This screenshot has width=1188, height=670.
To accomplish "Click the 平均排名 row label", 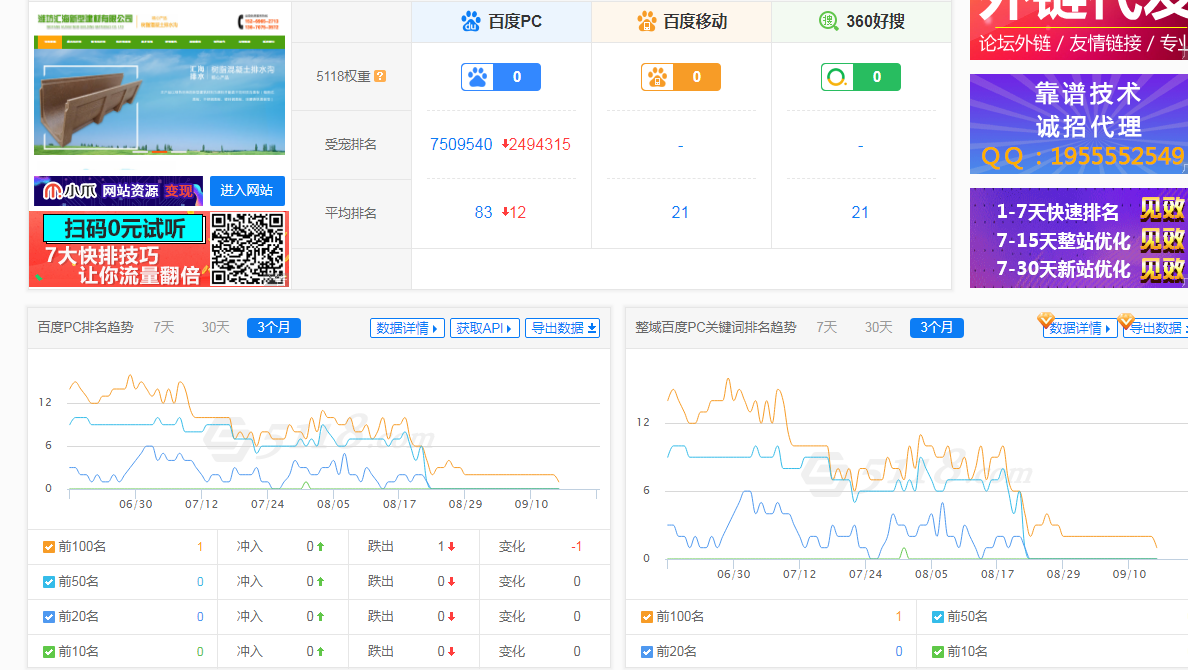I will pos(351,213).
